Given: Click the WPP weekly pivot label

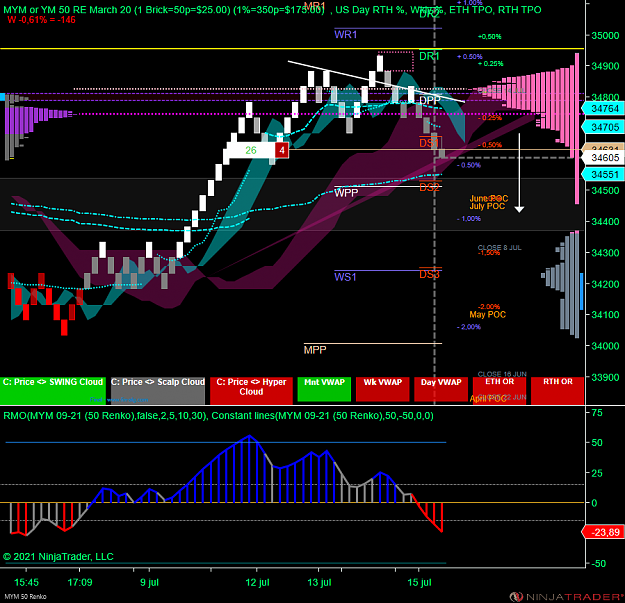Looking at the screenshot, I should [x=346, y=193].
